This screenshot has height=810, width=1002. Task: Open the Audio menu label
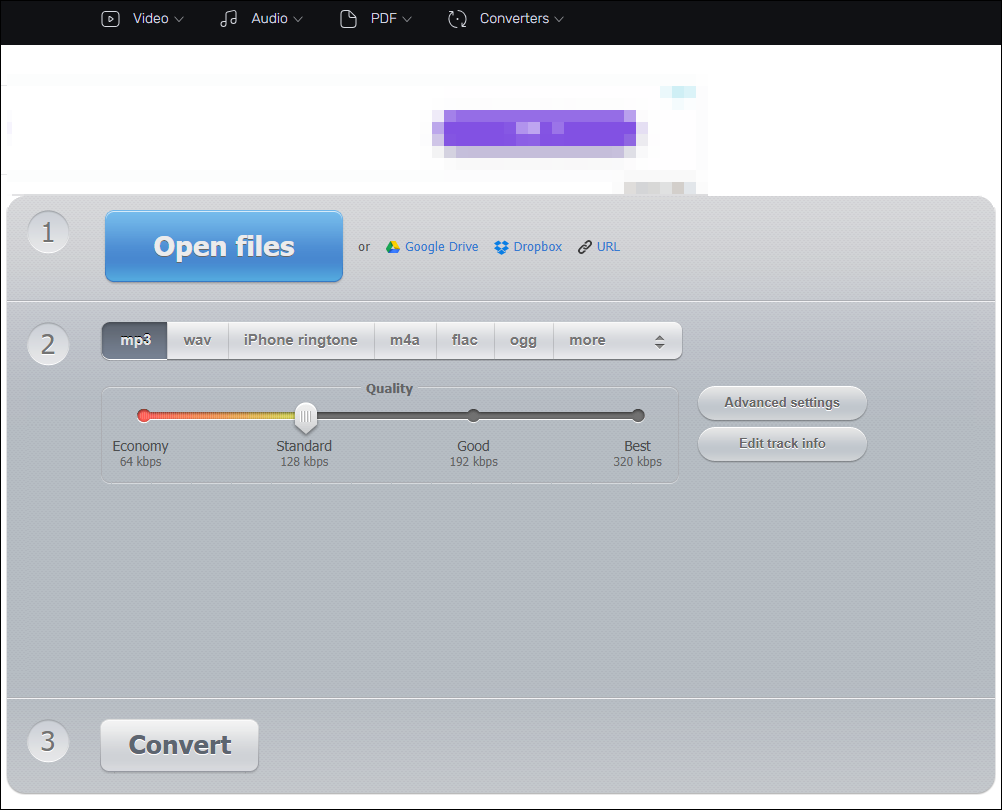click(x=269, y=19)
